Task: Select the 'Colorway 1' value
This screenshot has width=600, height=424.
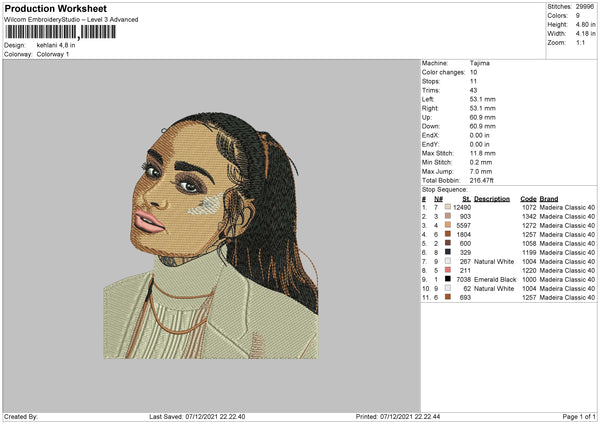Action: [x=53, y=54]
